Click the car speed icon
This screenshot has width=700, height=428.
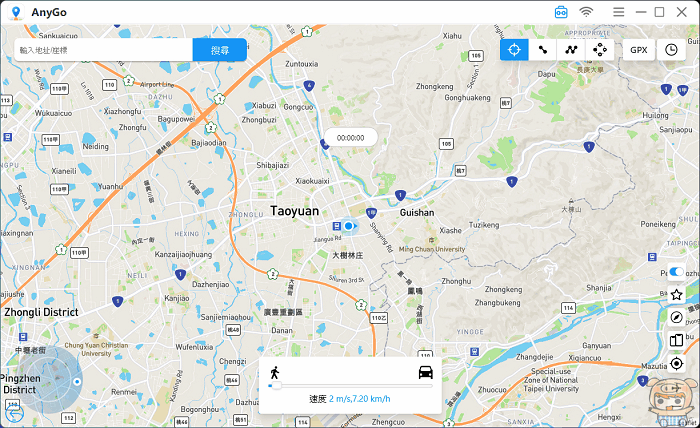[425, 372]
